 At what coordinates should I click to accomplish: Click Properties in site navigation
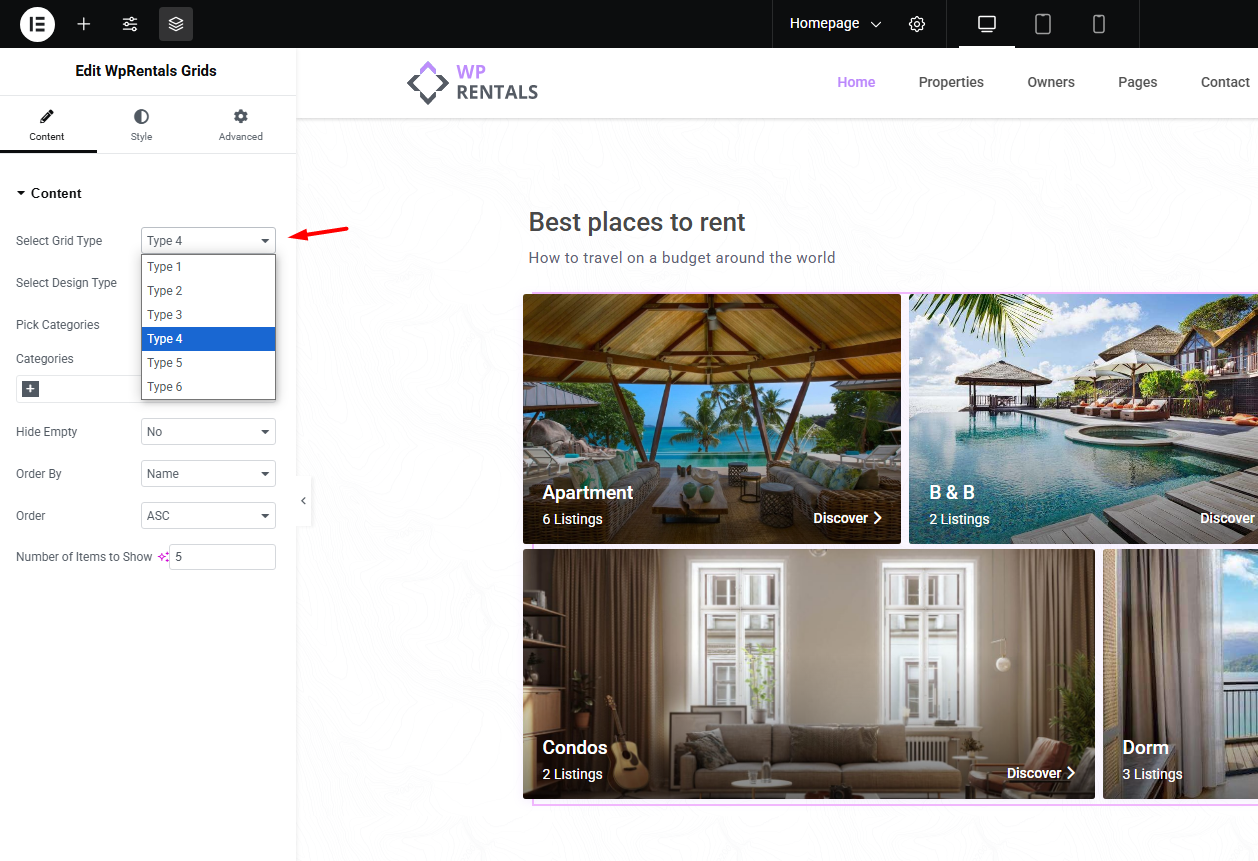click(x=951, y=82)
